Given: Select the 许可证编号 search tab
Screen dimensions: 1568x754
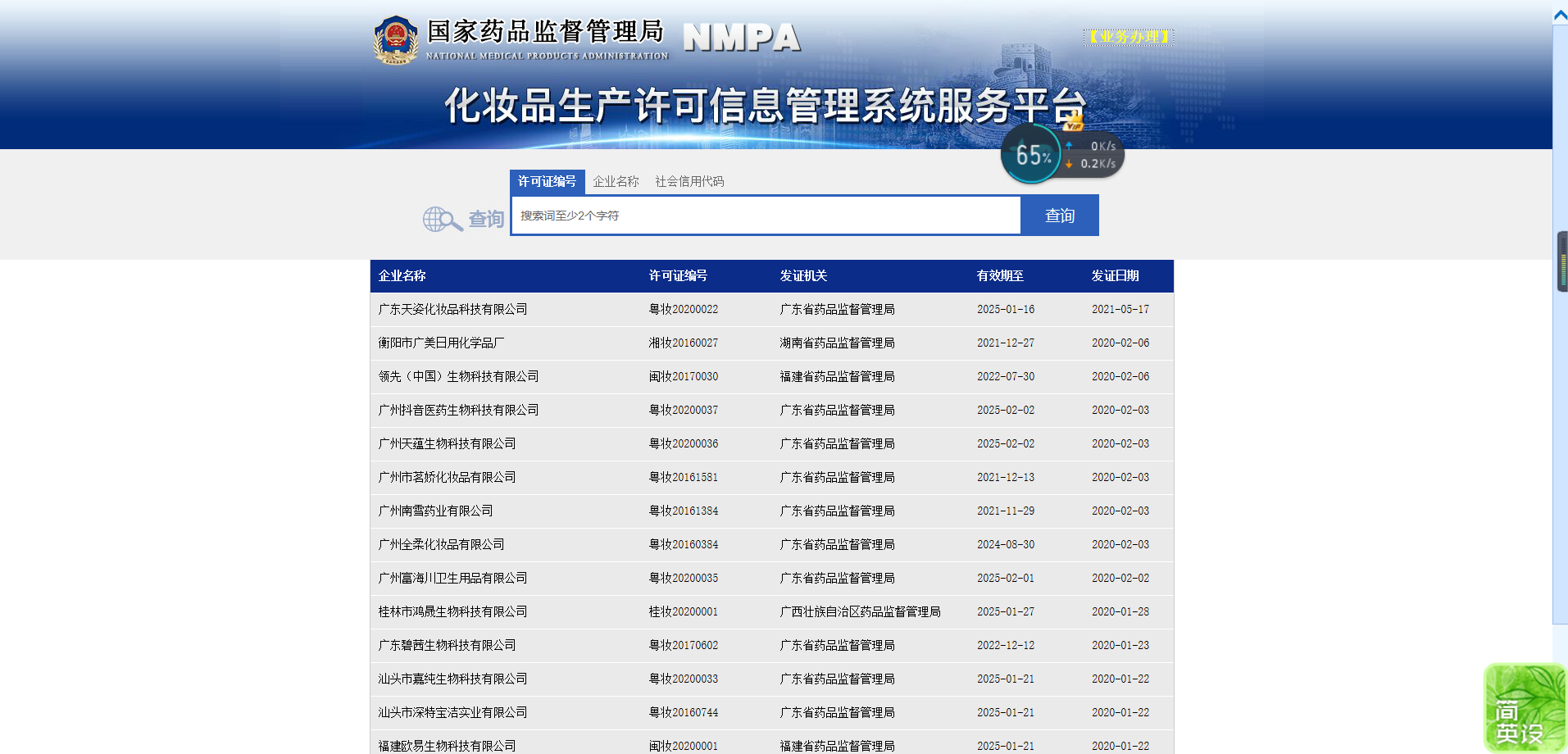Looking at the screenshot, I should [547, 181].
